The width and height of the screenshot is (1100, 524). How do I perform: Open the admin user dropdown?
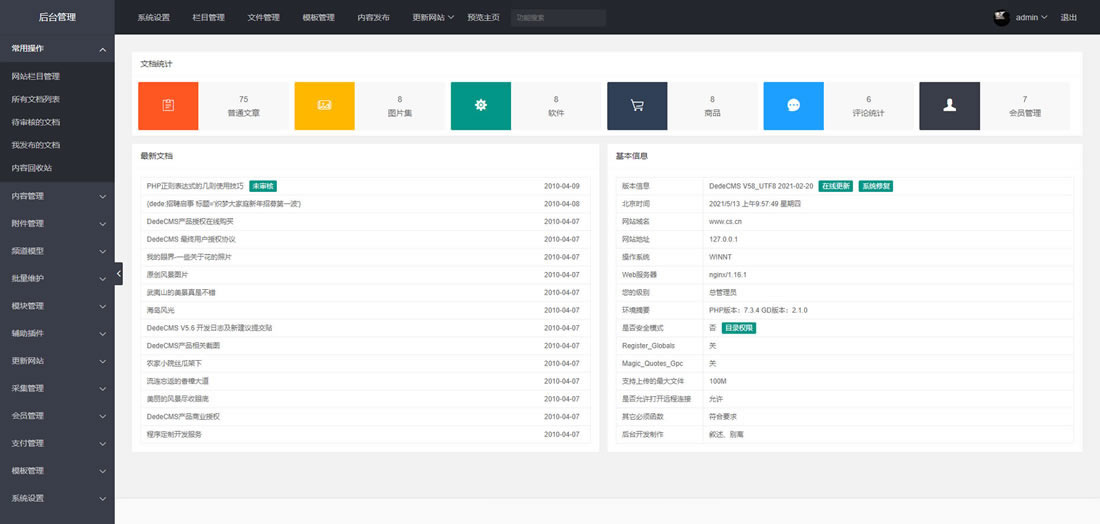(x=1031, y=17)
